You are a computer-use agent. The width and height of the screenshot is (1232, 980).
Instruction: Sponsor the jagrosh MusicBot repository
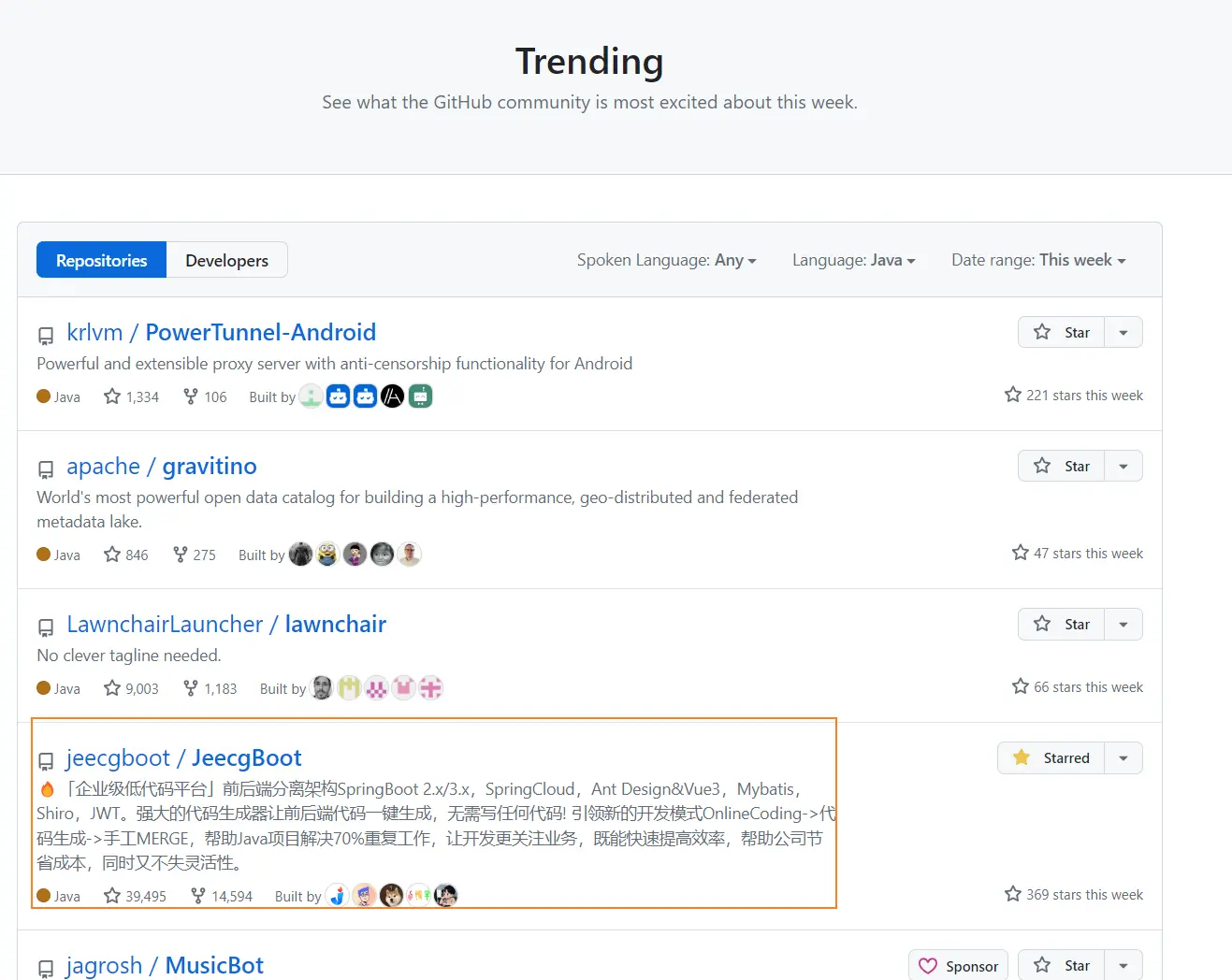pyautogui.click(x=958, y=965)
